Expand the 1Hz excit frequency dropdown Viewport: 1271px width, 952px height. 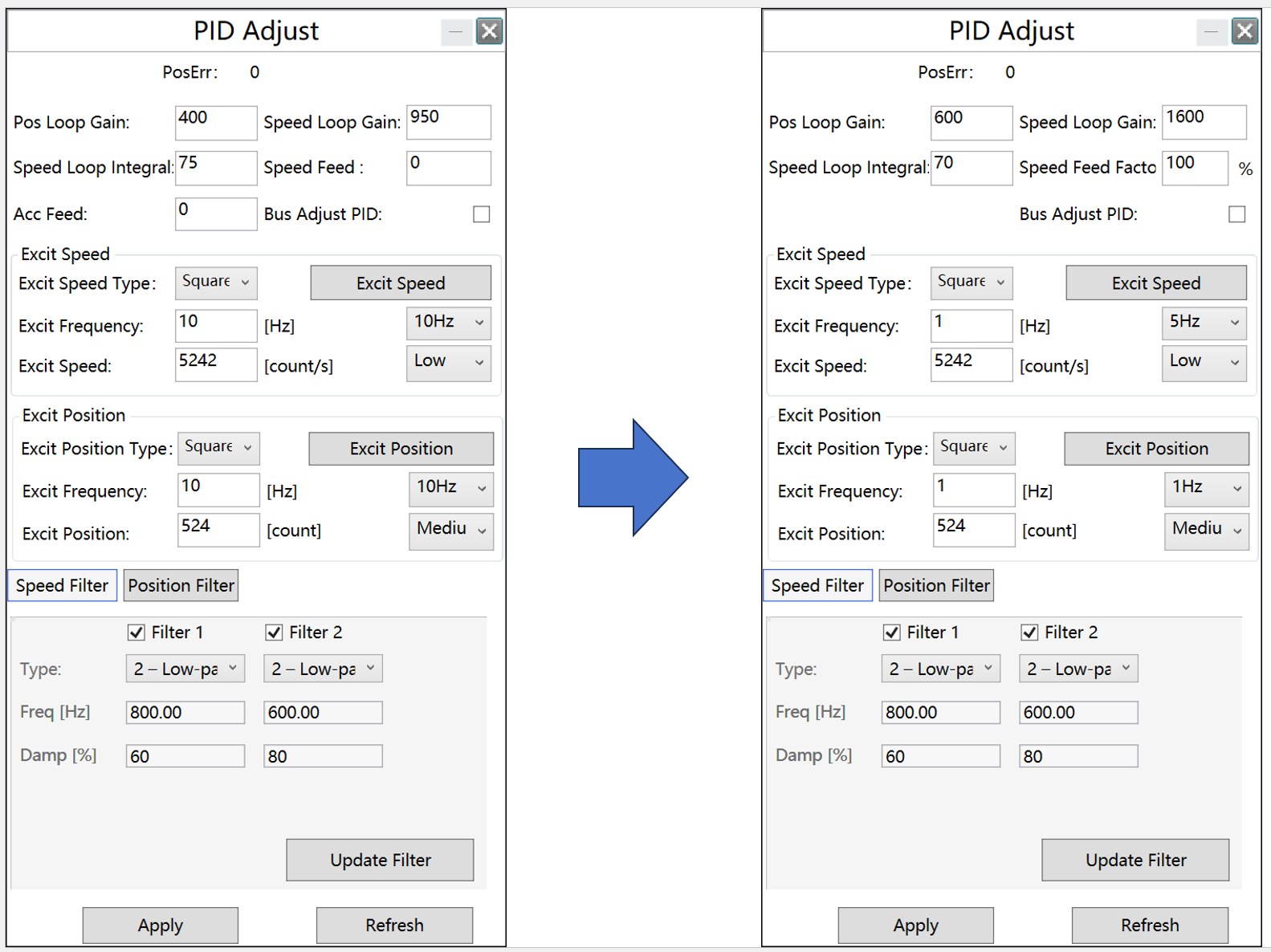1205,488
